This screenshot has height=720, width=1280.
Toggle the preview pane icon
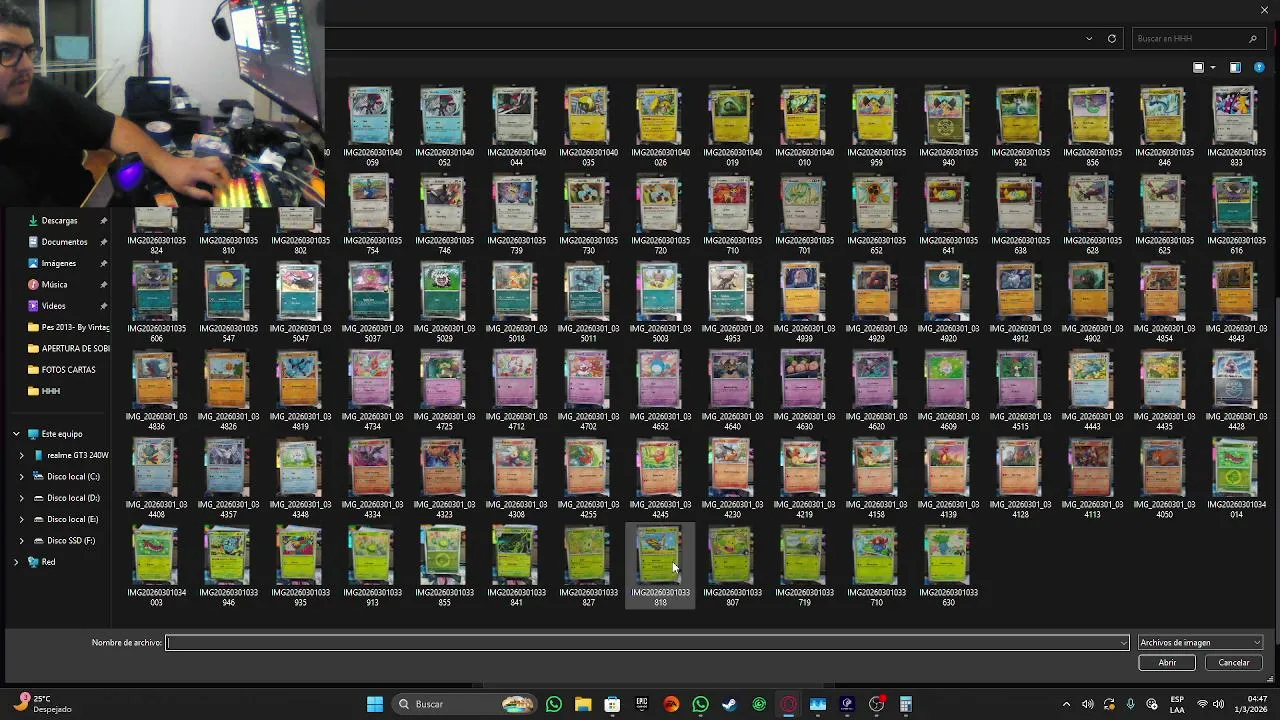[1235, 68]
